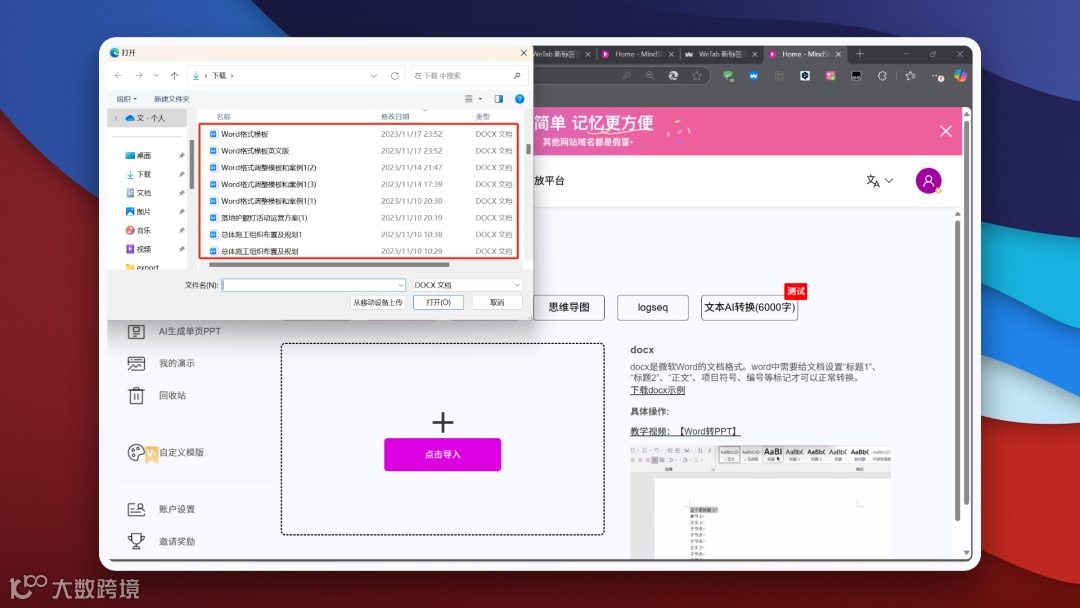Switch to the first Home - MindShow tab
The width and height of the screenshot is (1080, 608).
637,54
